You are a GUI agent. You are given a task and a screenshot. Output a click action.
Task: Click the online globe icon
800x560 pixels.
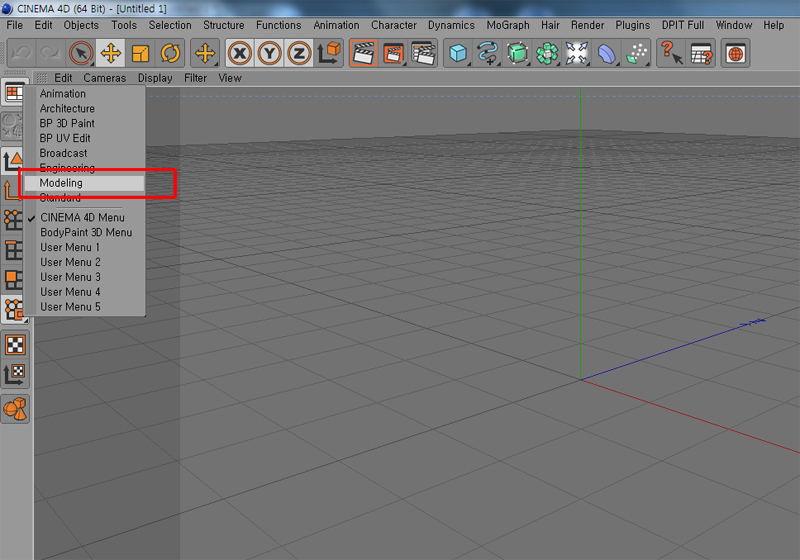coord(735,53)
